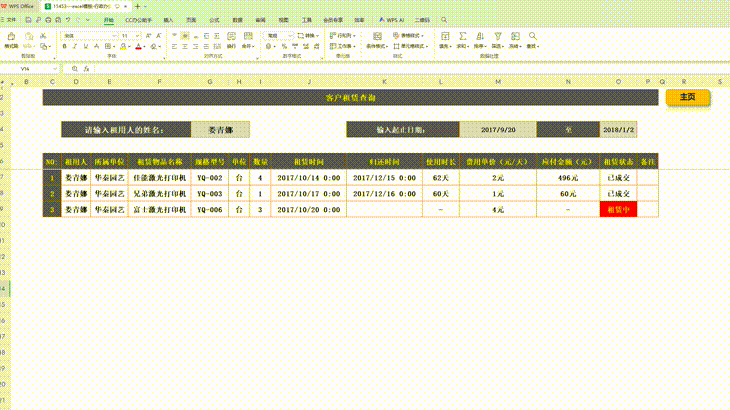Open the fill color dropdown arrow
Image resolution: width=730 pixels, height=410 pixels.
(x=129, y=47)
